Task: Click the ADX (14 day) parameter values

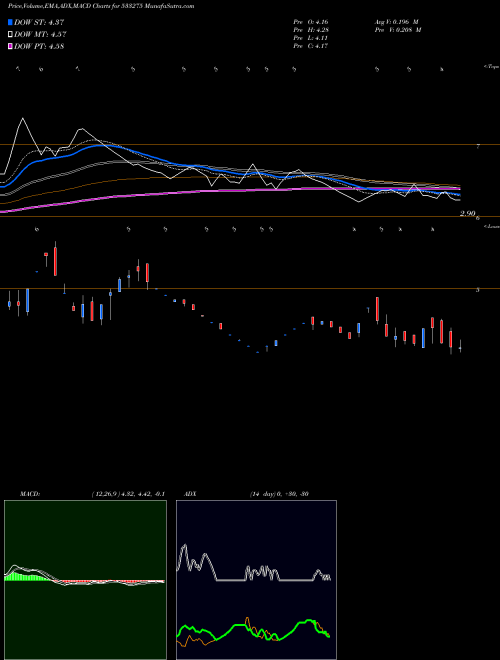Action: tap(279, 494)
